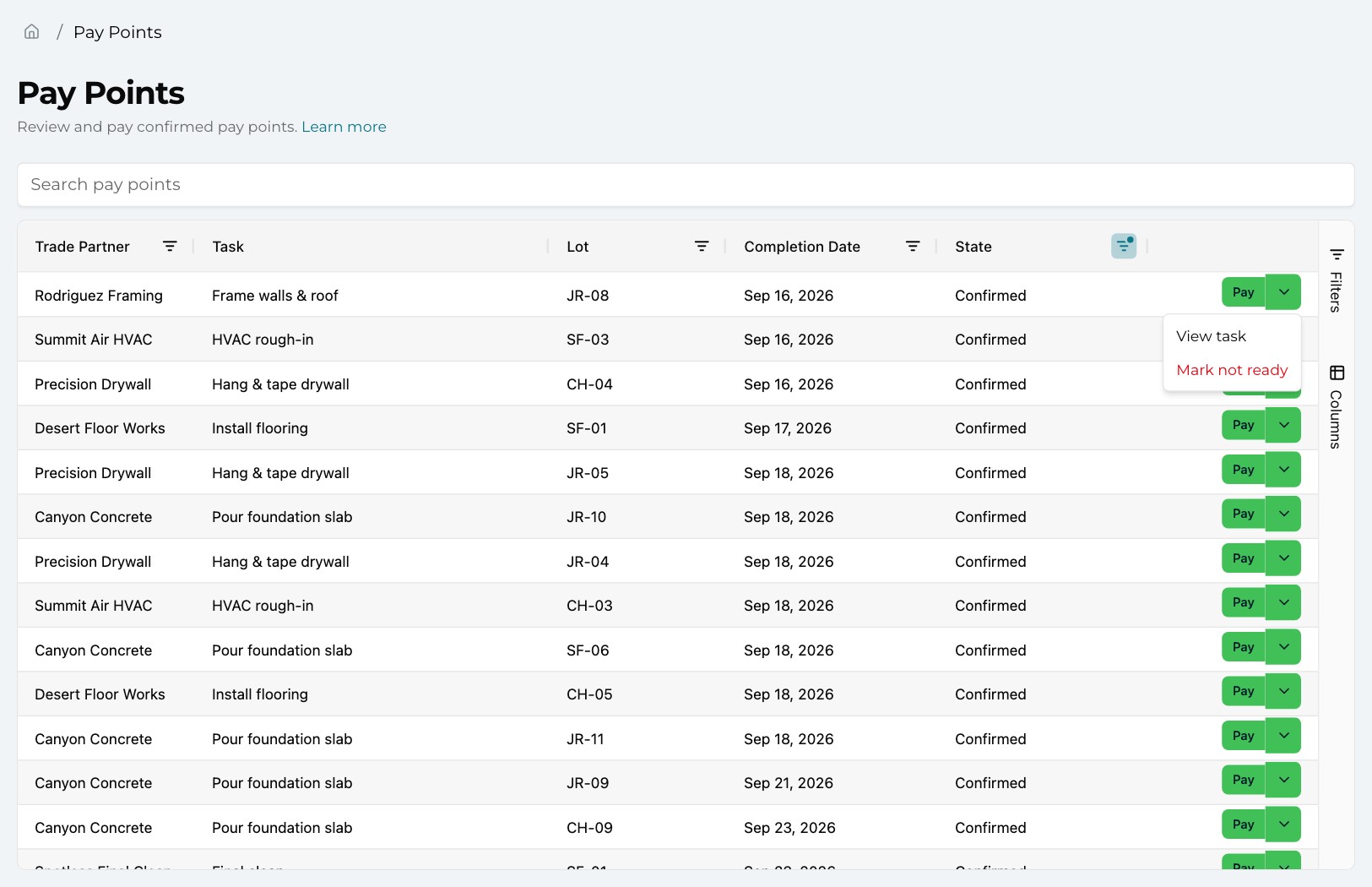Pay the Canyon Concrete SF-06 row
Screen dimensions: 1372x887
(x=1244, y=647)
